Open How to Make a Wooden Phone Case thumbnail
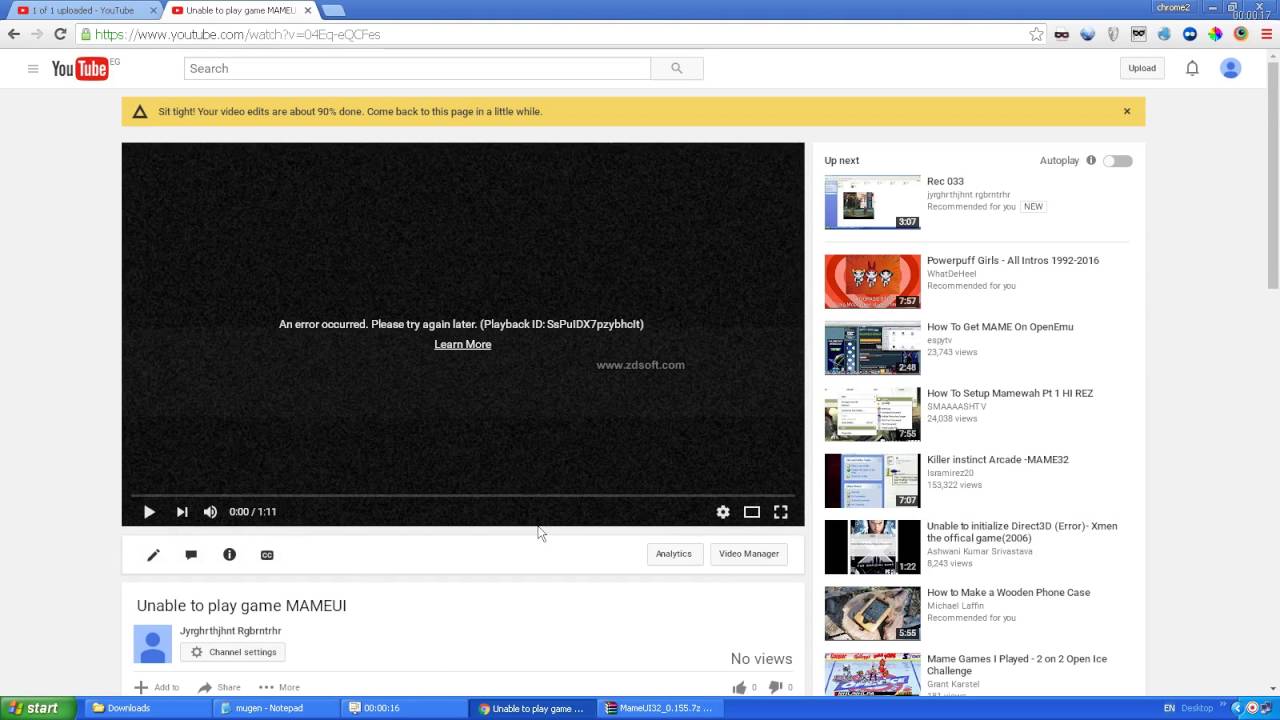 pyautogui.click(x=872, y=614)
